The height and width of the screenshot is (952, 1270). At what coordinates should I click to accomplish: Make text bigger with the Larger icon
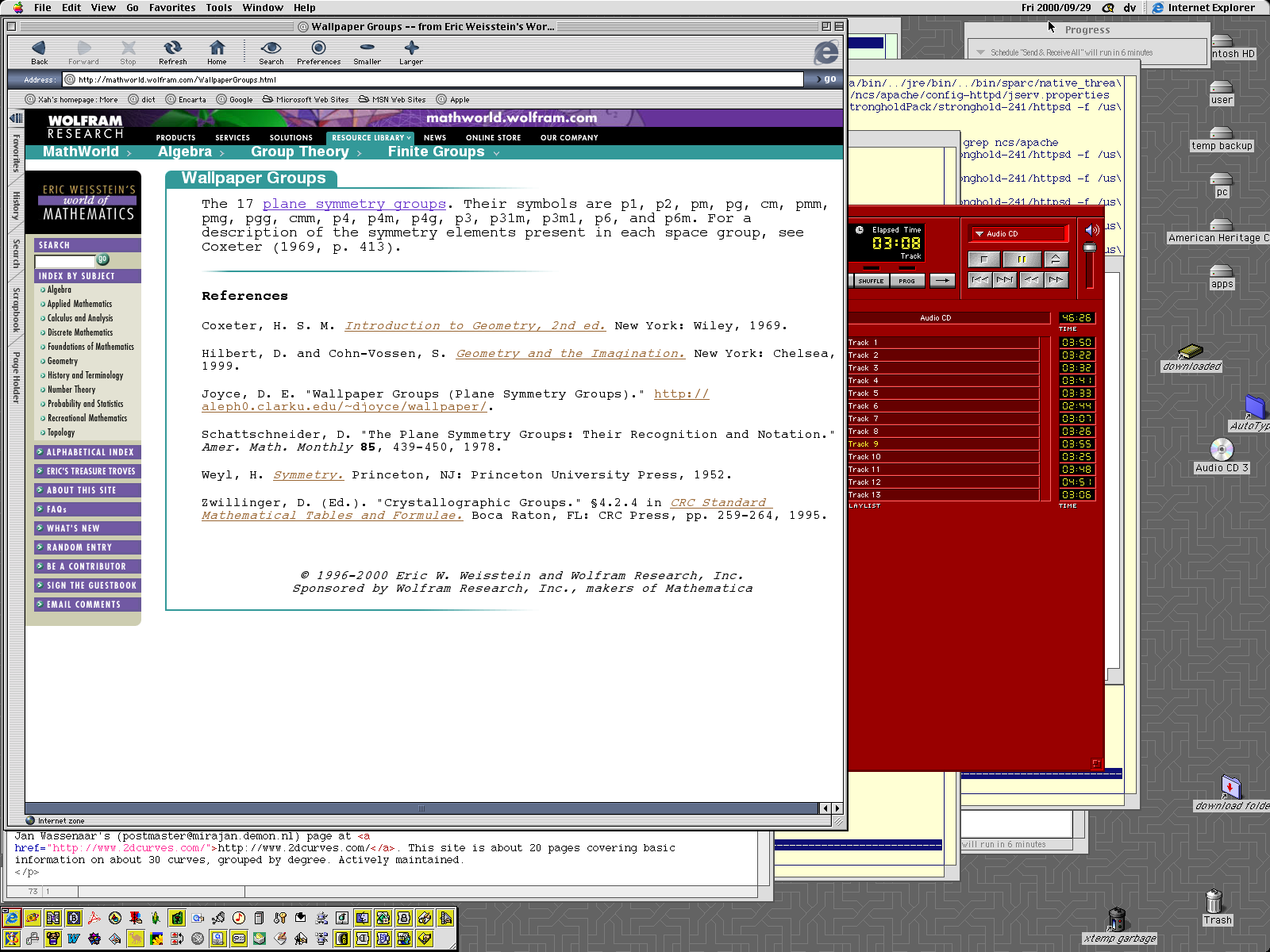tap(410, 52)
